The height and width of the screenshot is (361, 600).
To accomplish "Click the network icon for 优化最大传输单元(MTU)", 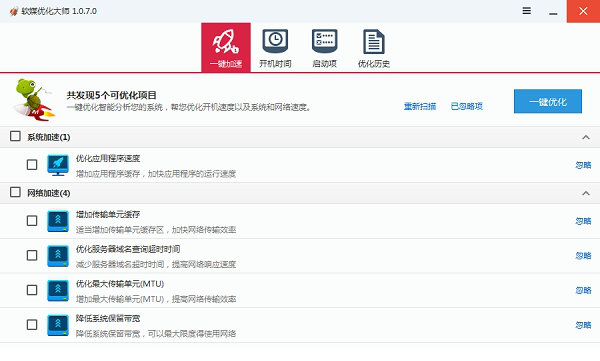I will (58, 290).
